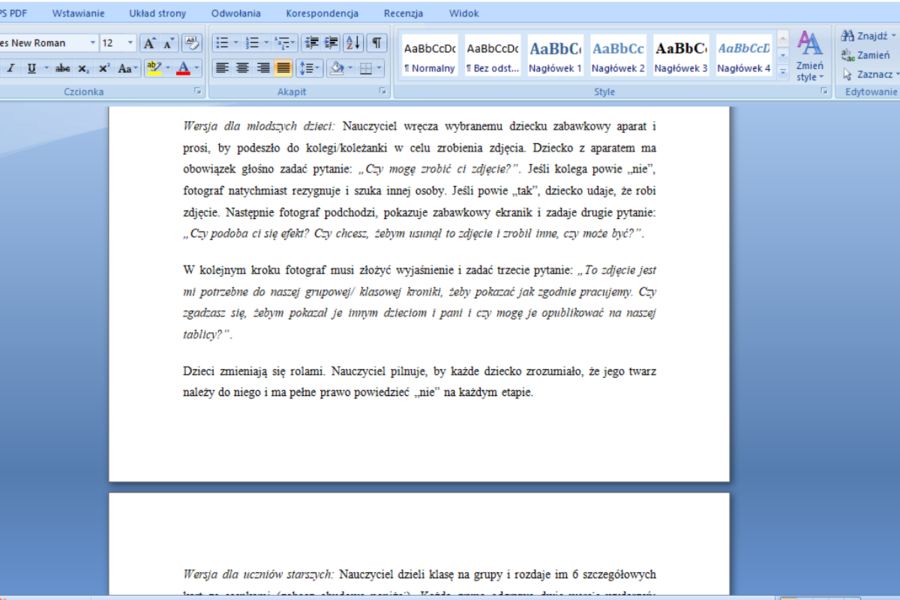Screen dimensions: 900x600
Task: Click the Borders button
Action: click(366, 69)
